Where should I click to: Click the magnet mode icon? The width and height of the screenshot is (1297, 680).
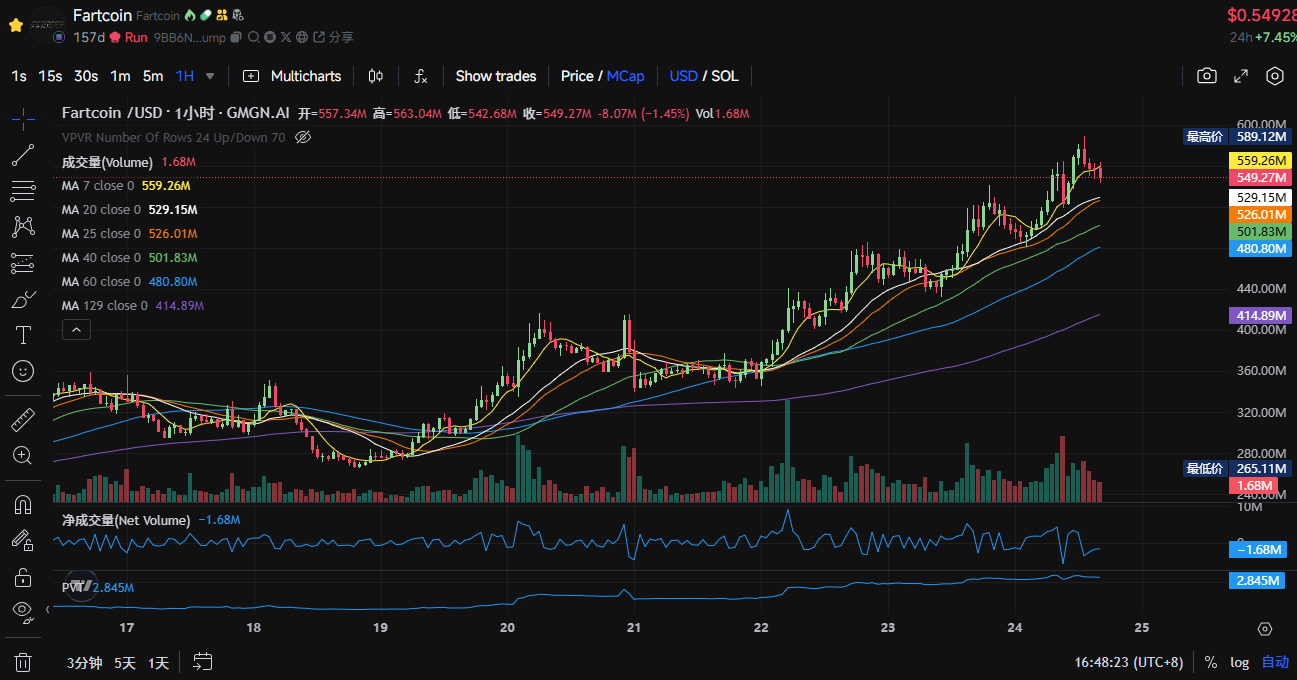pyautogui.click(x=23, y=504)
